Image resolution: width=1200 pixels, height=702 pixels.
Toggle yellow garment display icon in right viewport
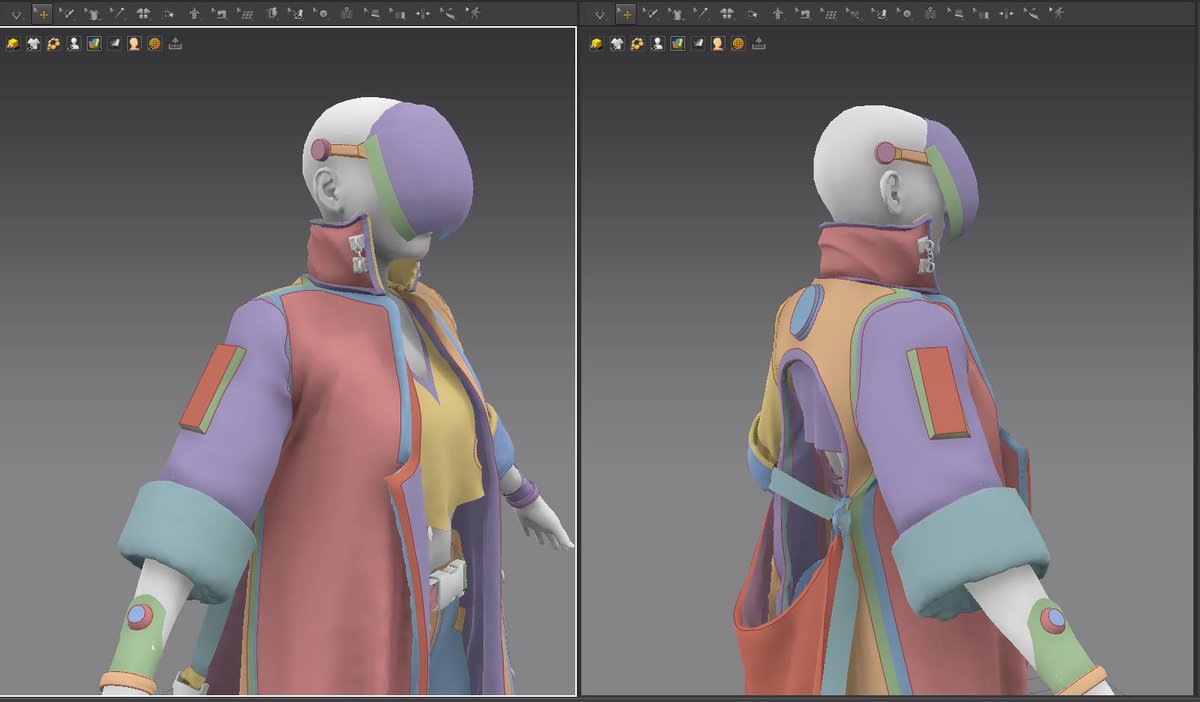pos(597,44)
